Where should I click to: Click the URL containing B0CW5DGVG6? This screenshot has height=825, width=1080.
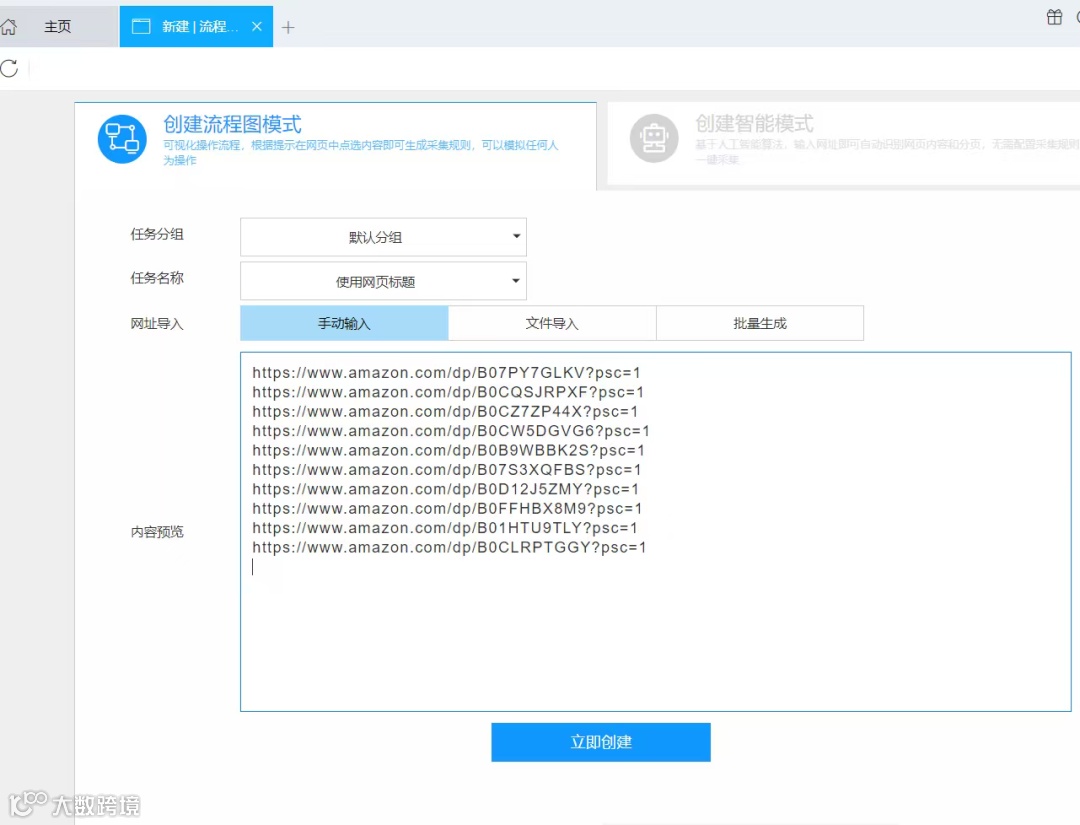click(450, 430)
